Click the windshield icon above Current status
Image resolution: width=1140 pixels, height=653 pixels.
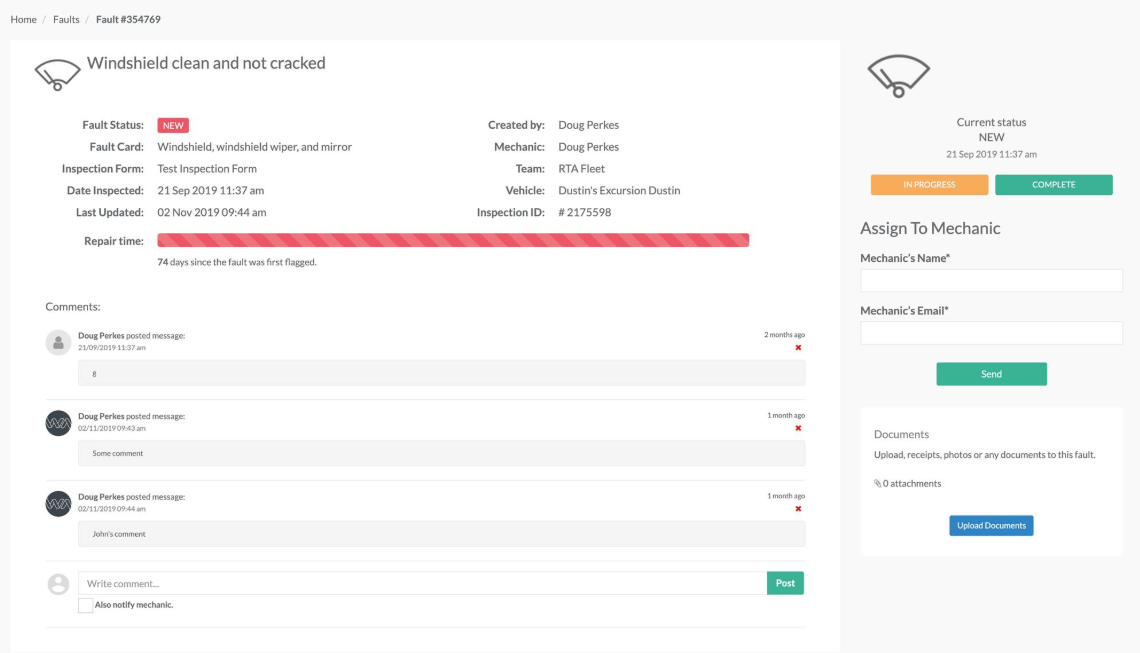pyautogui.click(x=898, y=76)
